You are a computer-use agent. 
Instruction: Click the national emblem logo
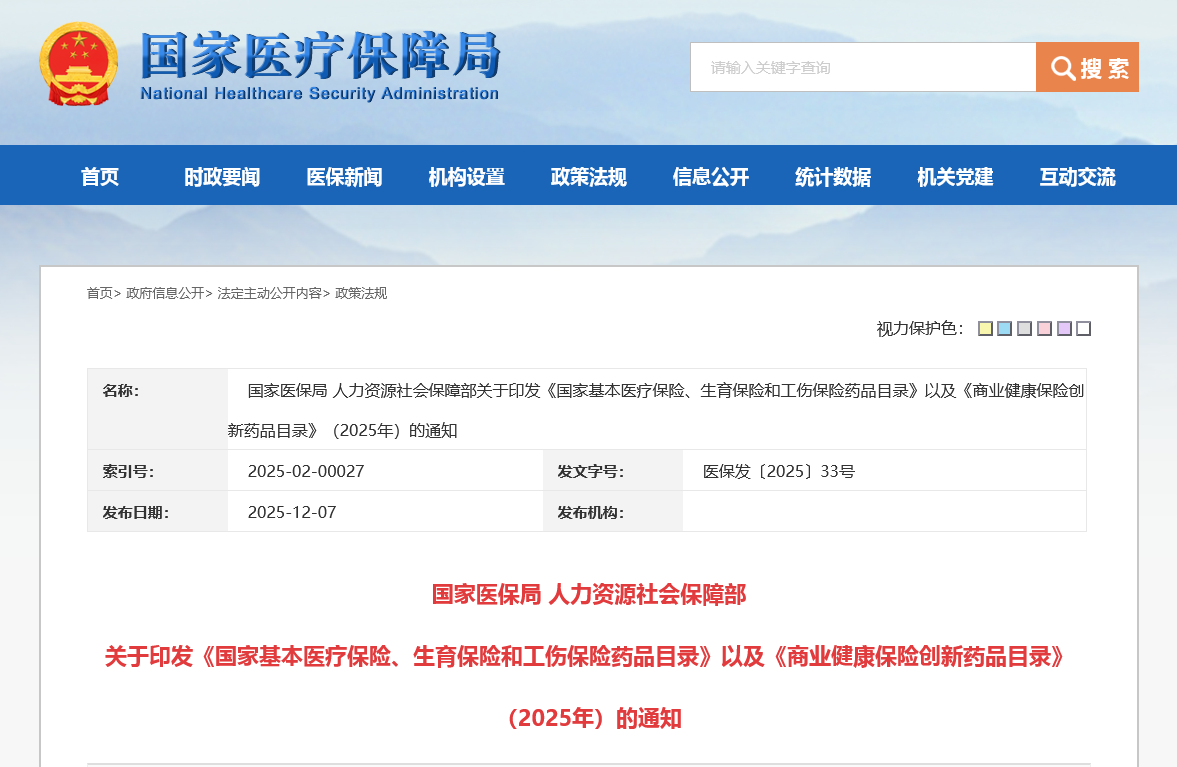tap(79, 65)
